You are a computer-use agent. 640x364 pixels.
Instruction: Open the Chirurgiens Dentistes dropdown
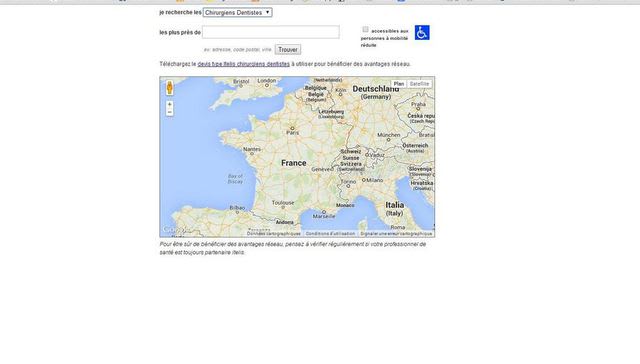tap(238, 13)
